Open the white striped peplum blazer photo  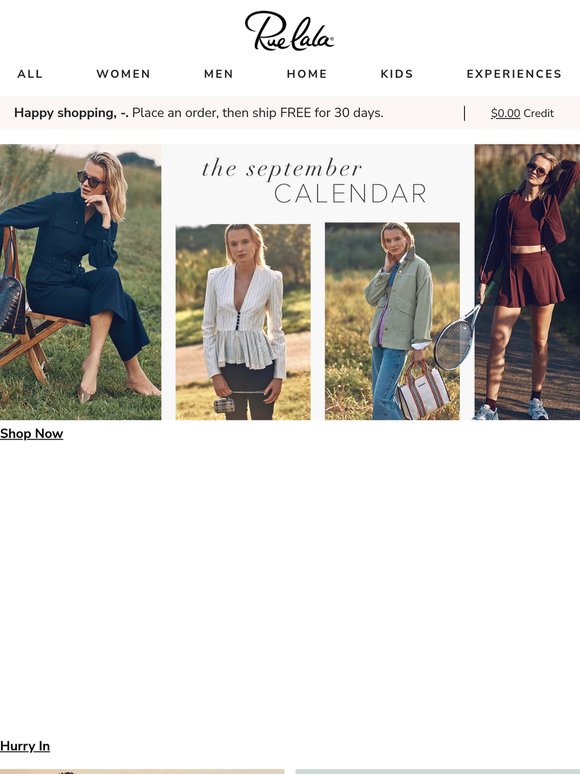tap(243, 322)
